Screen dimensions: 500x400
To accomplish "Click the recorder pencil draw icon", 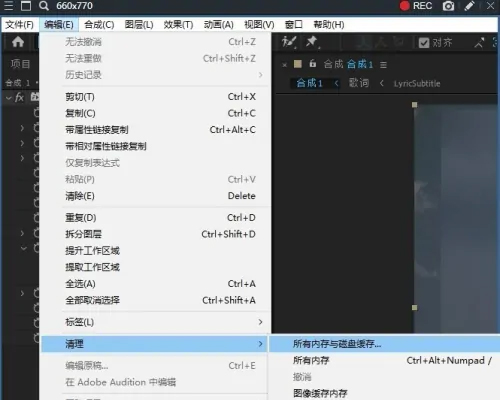I will (x=469, y=6).
